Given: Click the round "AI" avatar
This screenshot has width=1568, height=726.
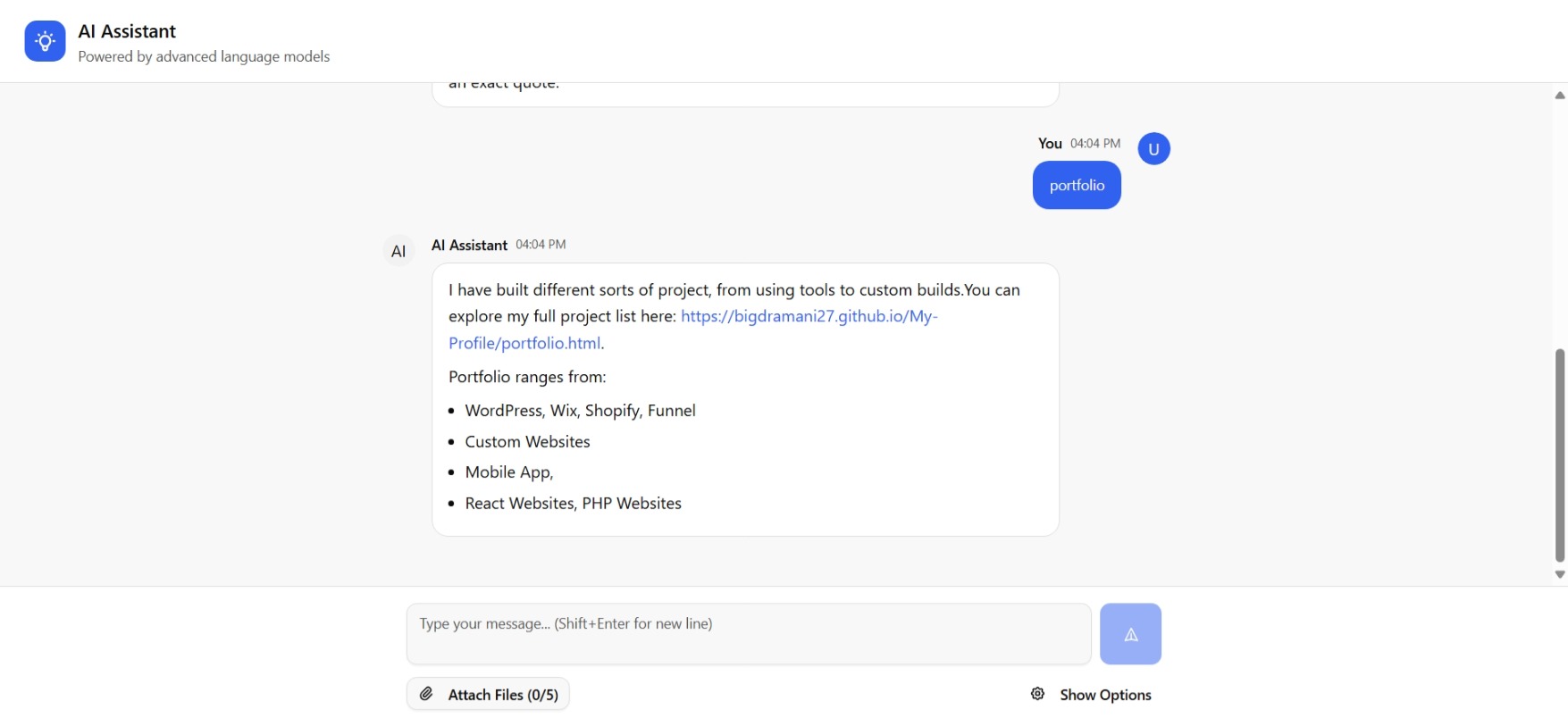Looking at the screenshot, I should pyautogui.click(x=398, y=251).
